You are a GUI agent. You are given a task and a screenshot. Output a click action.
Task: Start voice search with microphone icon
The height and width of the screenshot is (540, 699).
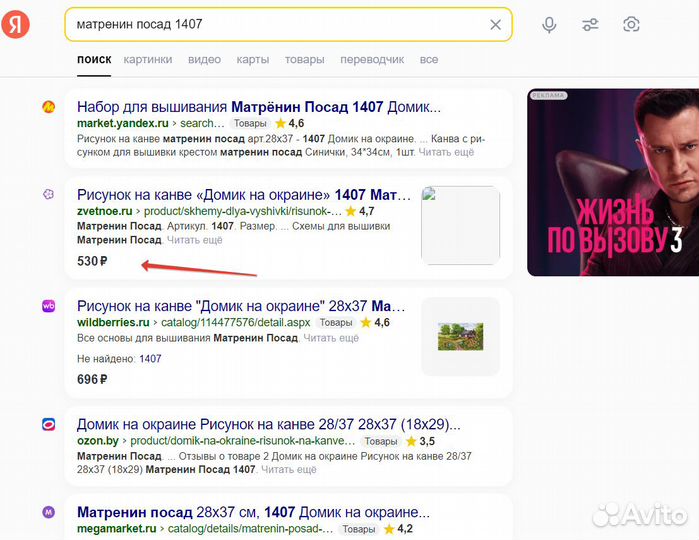point(549,25)
